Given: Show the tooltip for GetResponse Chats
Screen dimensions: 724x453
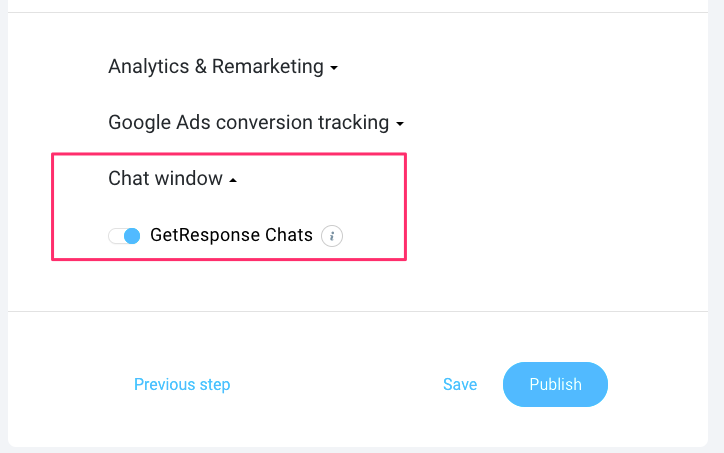Looking at the screenshot, I should click(332, 236).
